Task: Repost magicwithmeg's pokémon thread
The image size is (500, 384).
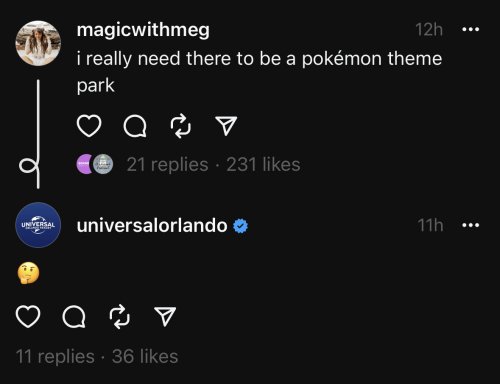Action: 181,126
